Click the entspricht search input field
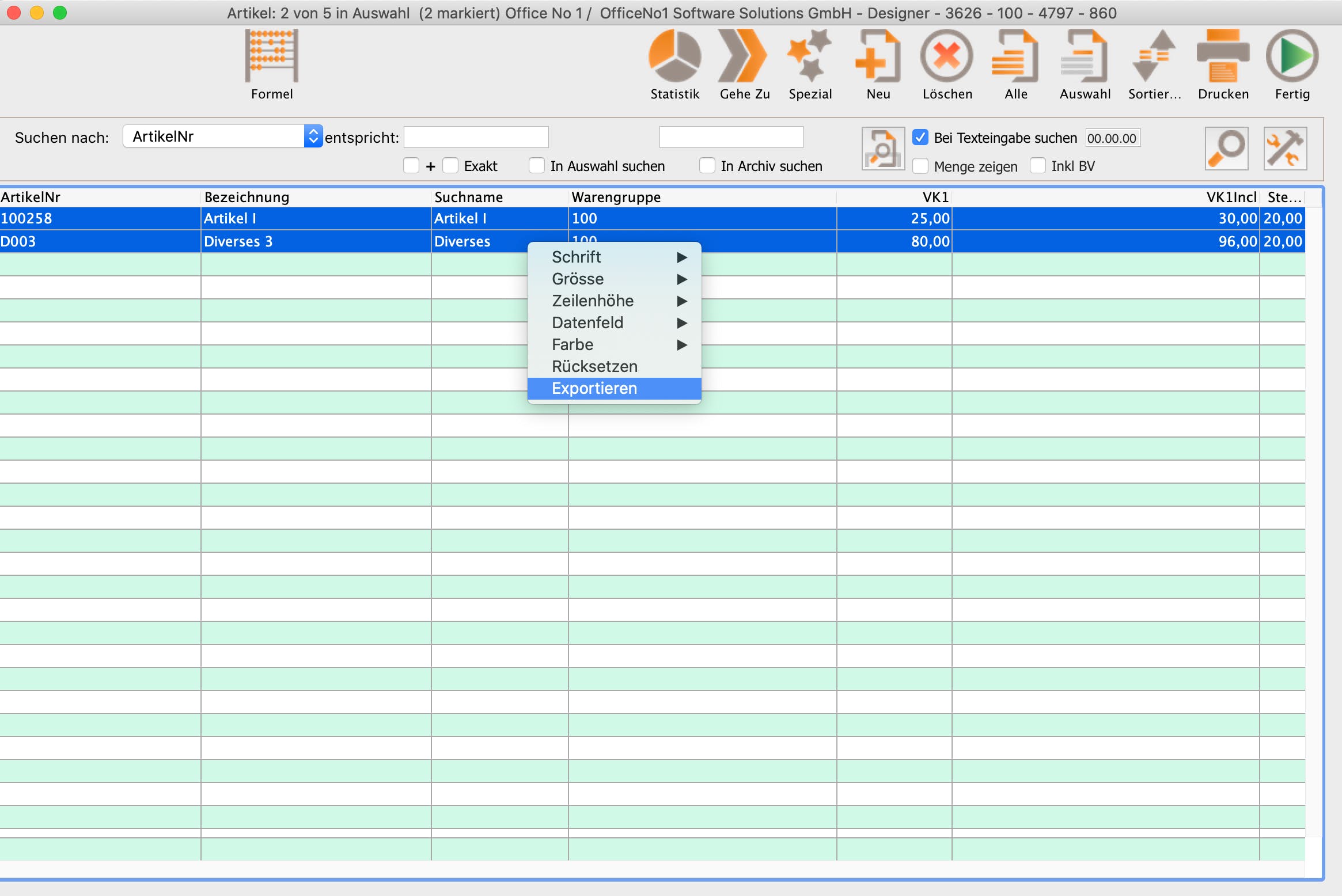This screenshot has width=1342, height=896. pos(476,137)
